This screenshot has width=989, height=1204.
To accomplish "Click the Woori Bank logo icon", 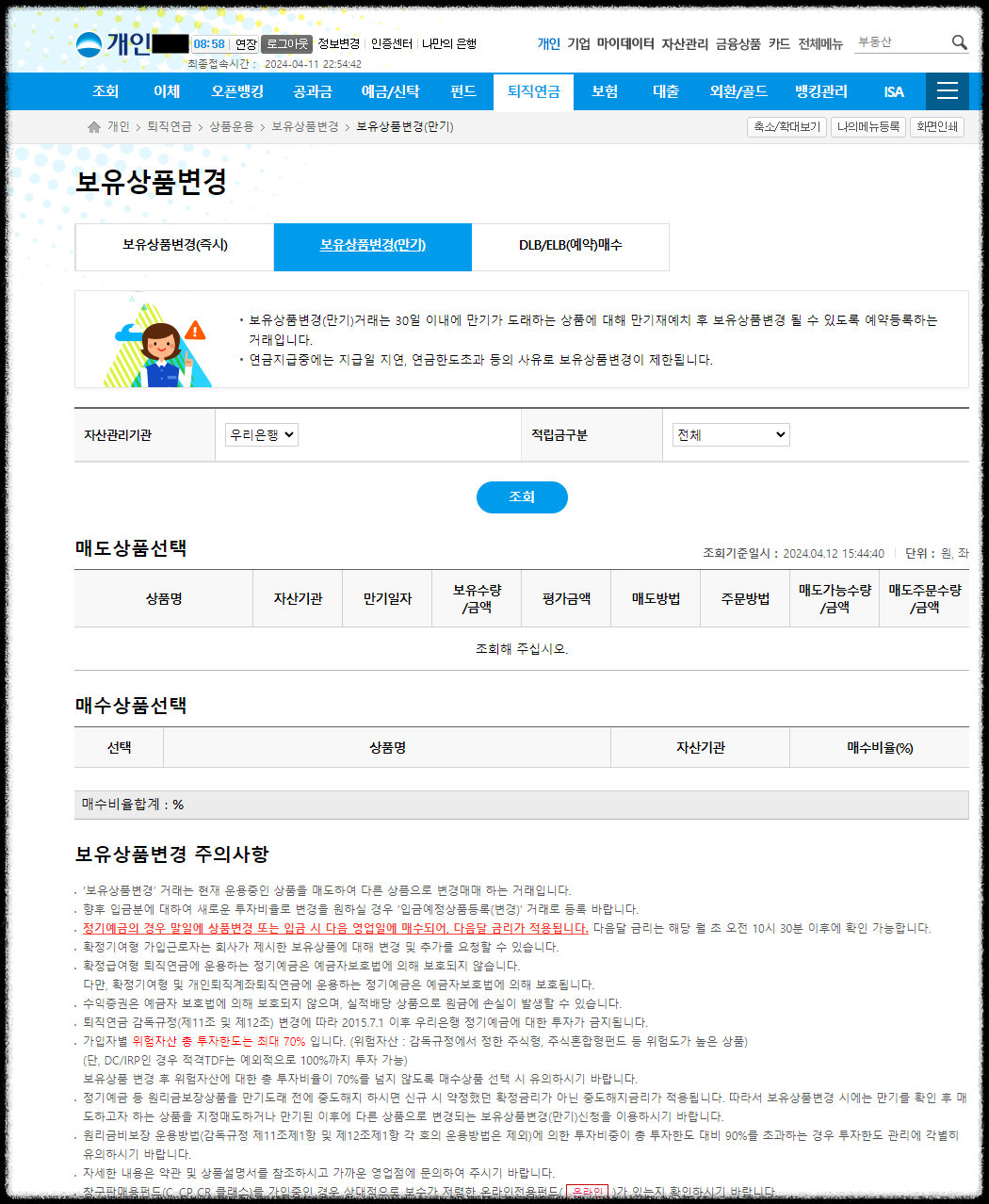I will 89,44.
